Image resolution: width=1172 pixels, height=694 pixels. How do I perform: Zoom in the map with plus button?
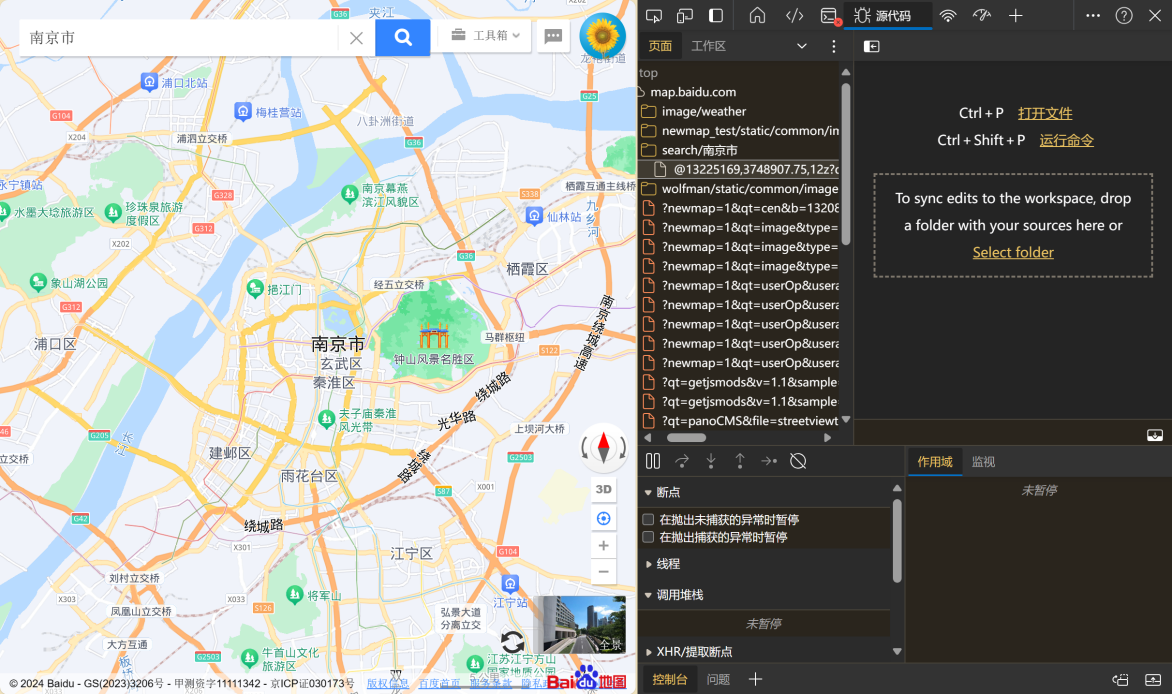tap(603, 545)
